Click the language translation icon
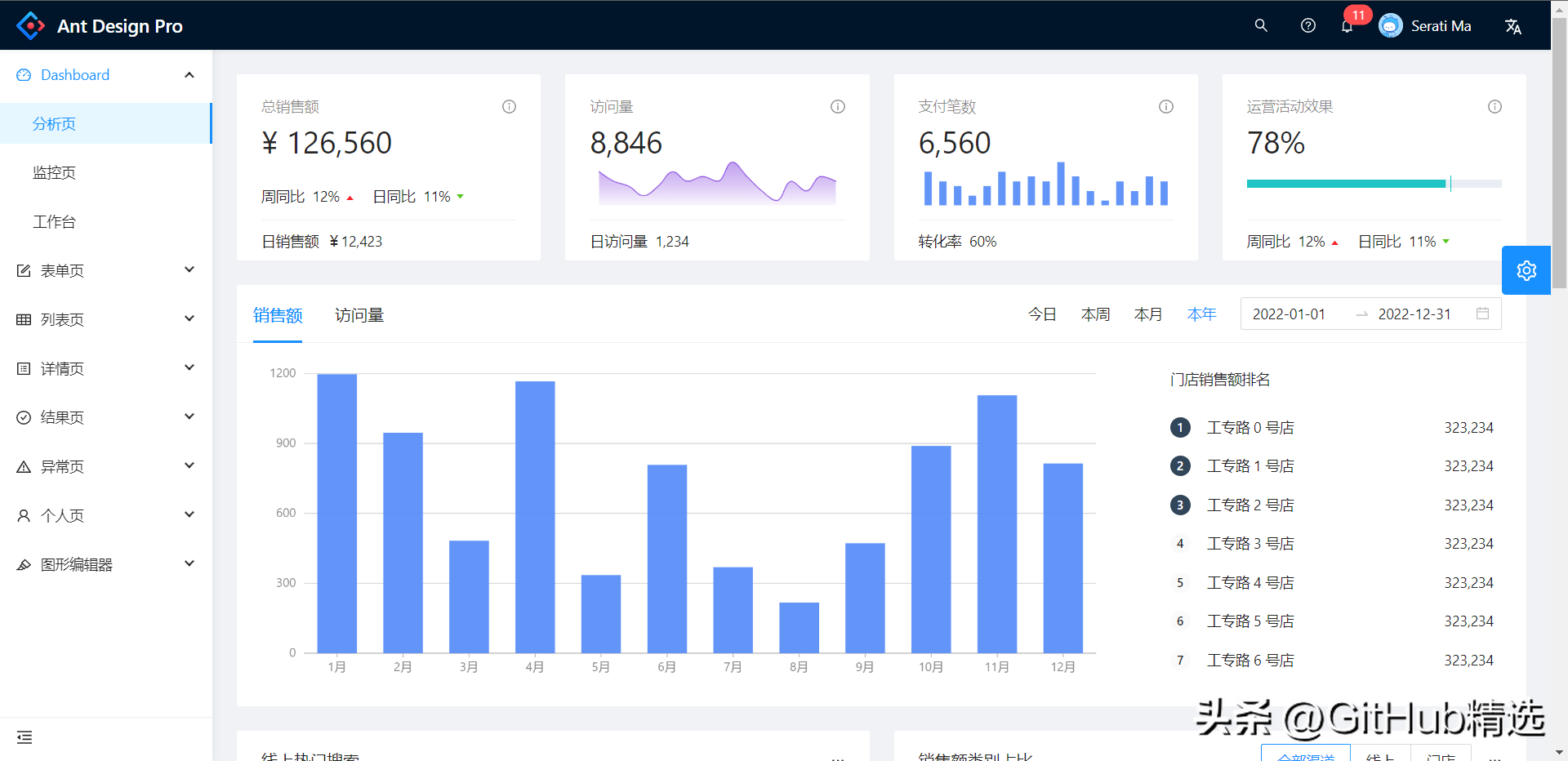The height and width of the screenshot is (761, 1568). [1512, 26]
